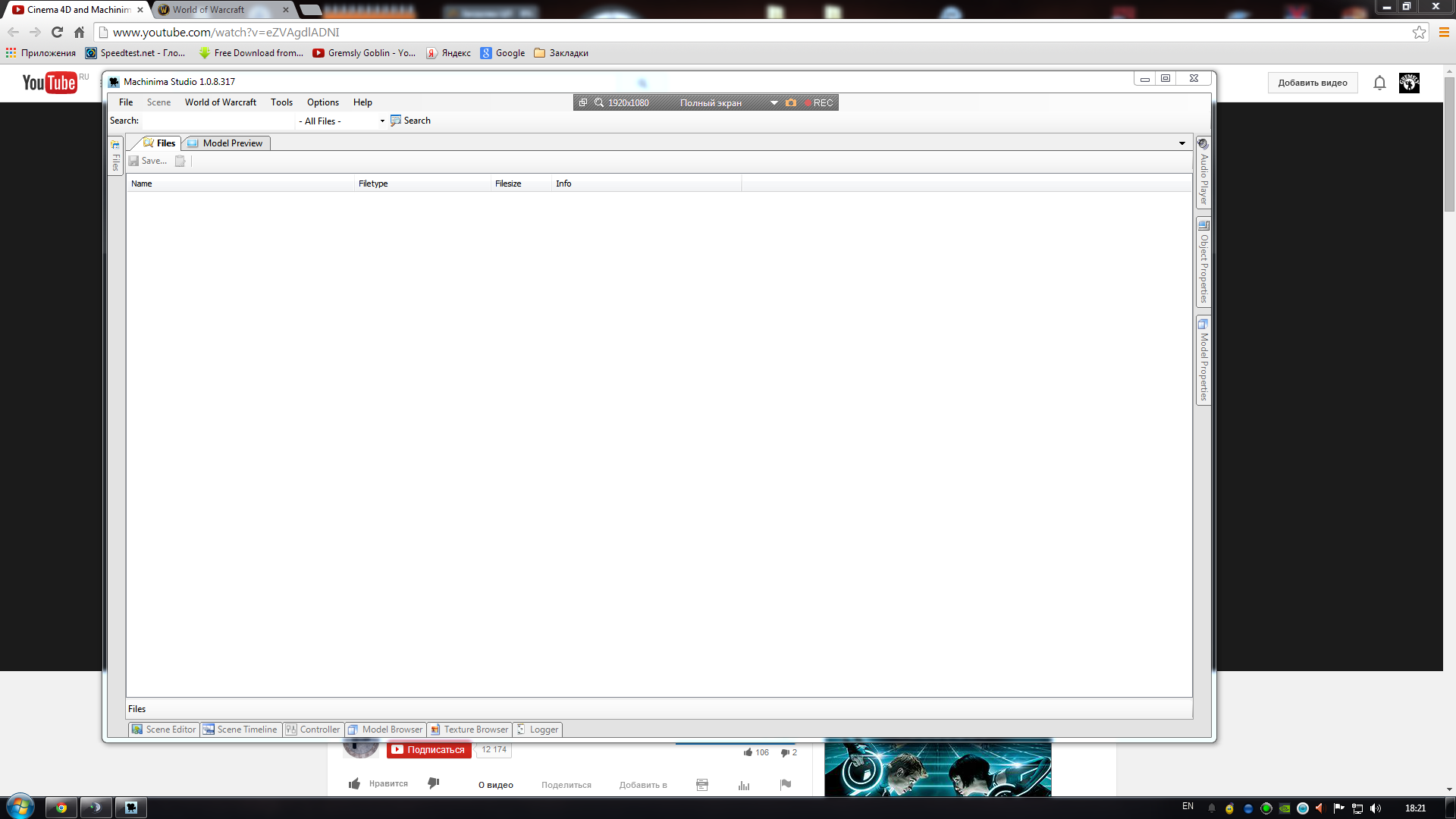Close the Cinema 4D and Machinima browser tab

point(140,10)
